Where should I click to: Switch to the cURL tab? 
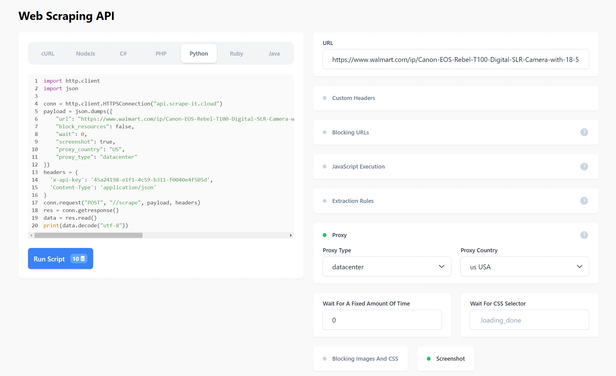click(48, 53)
